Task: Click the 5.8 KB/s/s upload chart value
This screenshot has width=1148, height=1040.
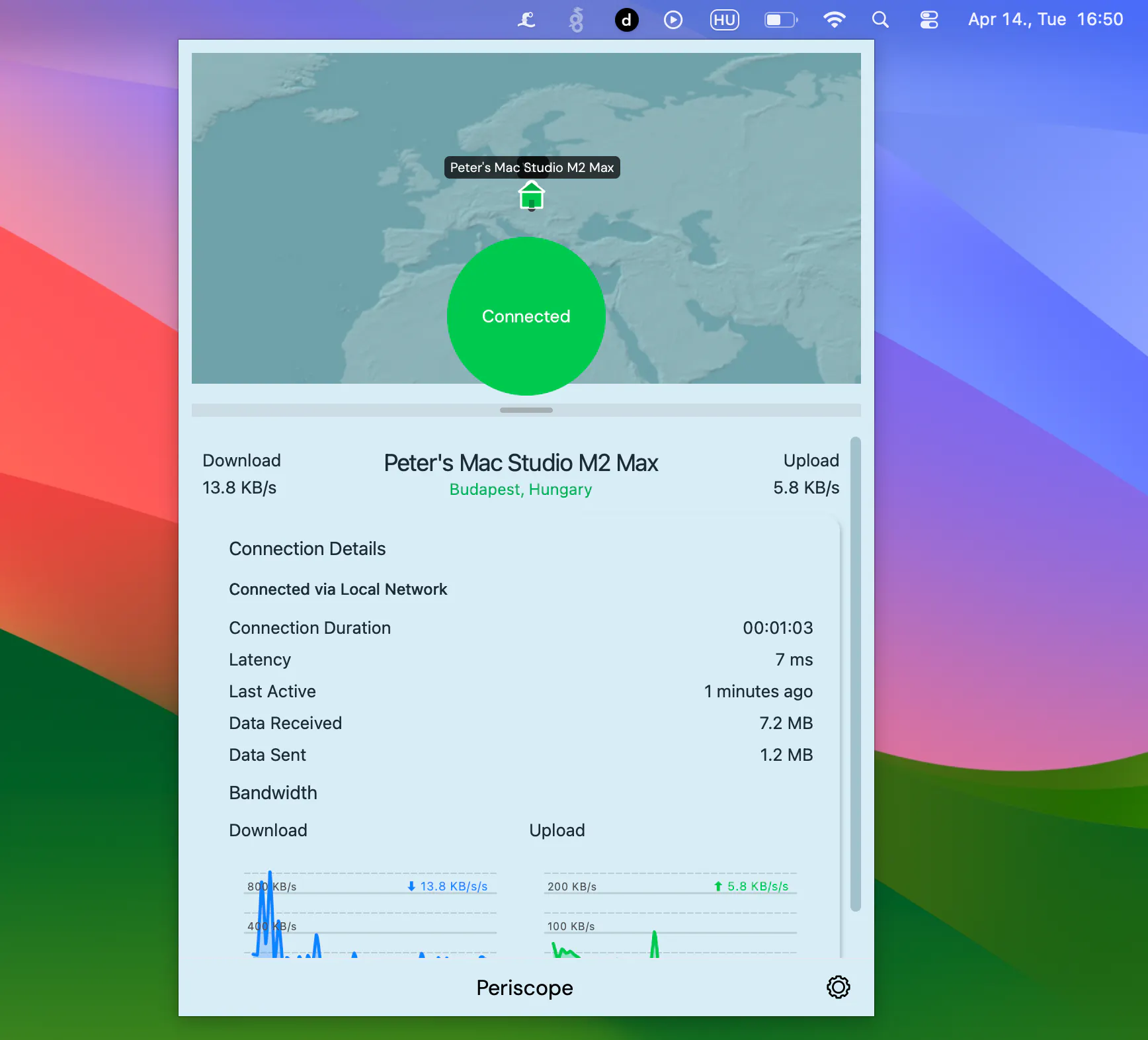Action: (758, 887)
